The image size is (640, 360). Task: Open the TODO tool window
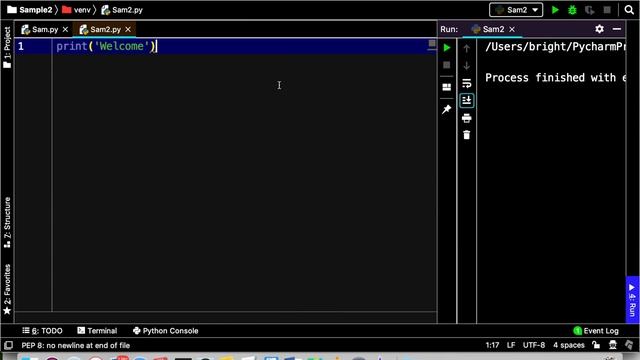(x=42, y=331)
